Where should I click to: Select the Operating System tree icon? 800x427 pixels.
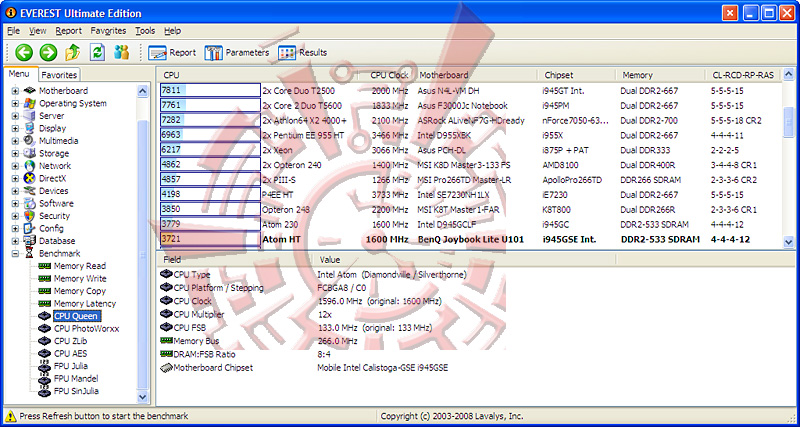[30, 103]
